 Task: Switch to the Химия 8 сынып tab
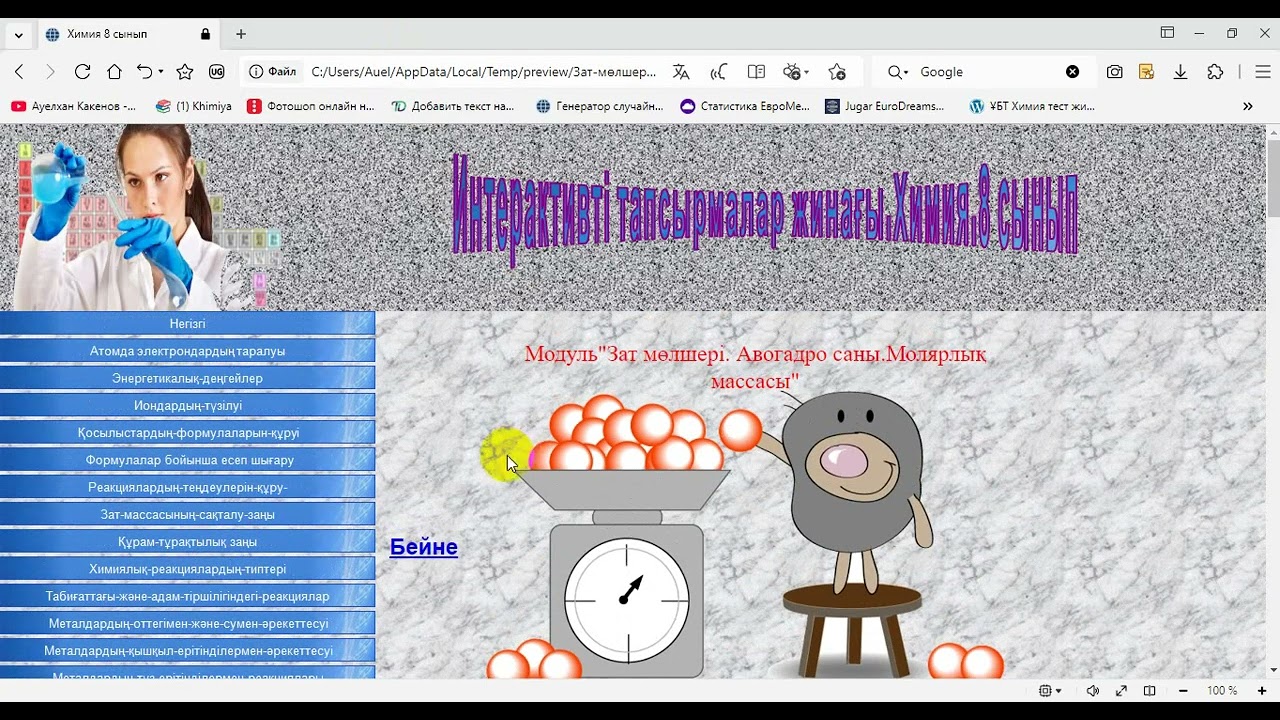pos(128,34)
